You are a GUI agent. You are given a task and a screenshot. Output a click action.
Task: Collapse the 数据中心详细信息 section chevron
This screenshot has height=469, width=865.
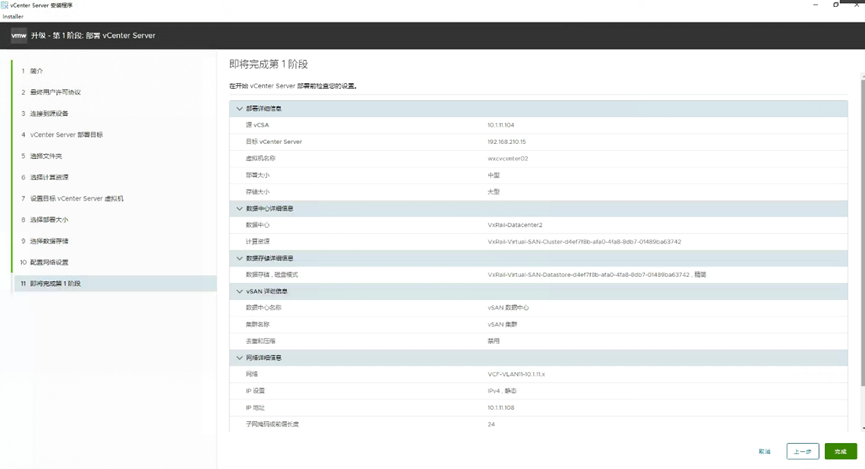tap(239, 209)
